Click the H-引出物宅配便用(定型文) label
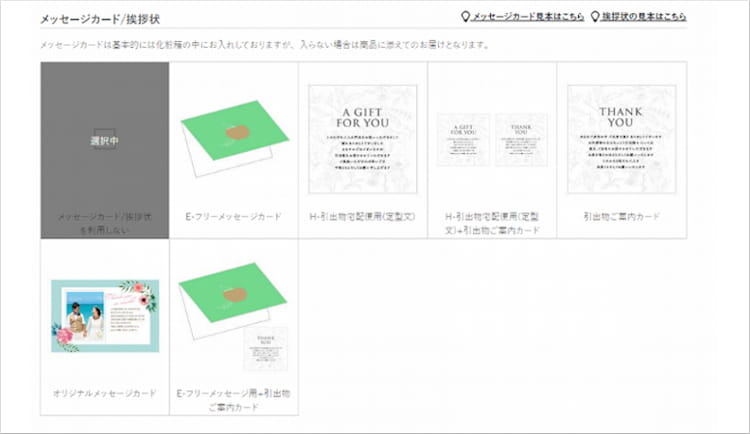Viewport: 750px width, 434px height. (363, 217)
